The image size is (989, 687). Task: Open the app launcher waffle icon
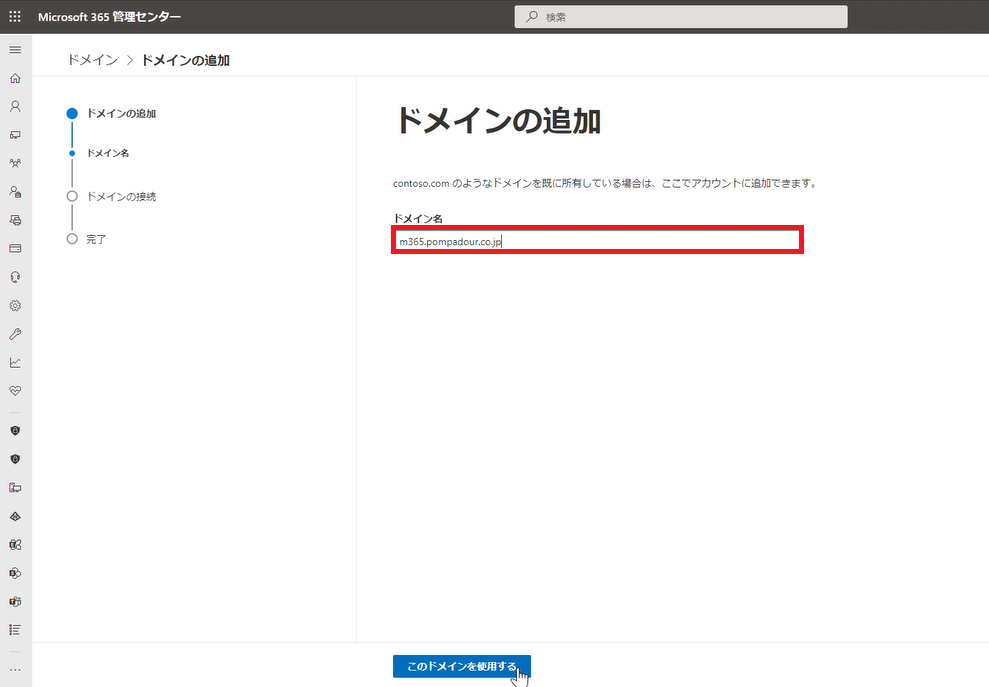[x=15, y=16]
